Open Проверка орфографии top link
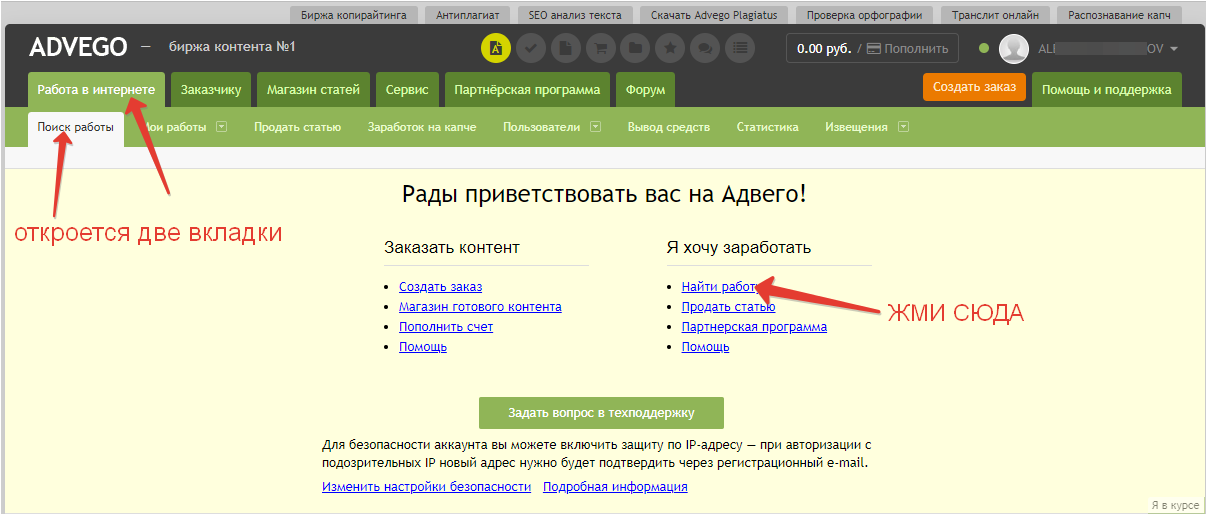 (864, 15)
